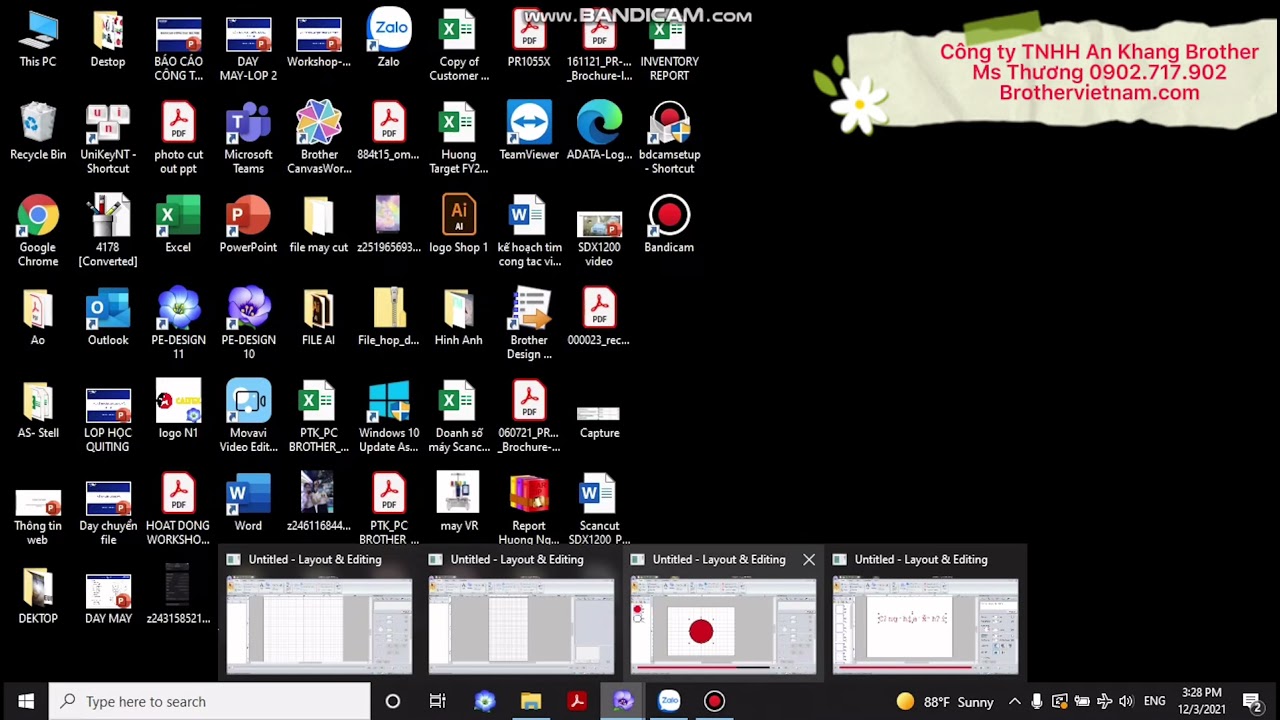Click the ADATA-Log desktop icon

tap(599, 131)
